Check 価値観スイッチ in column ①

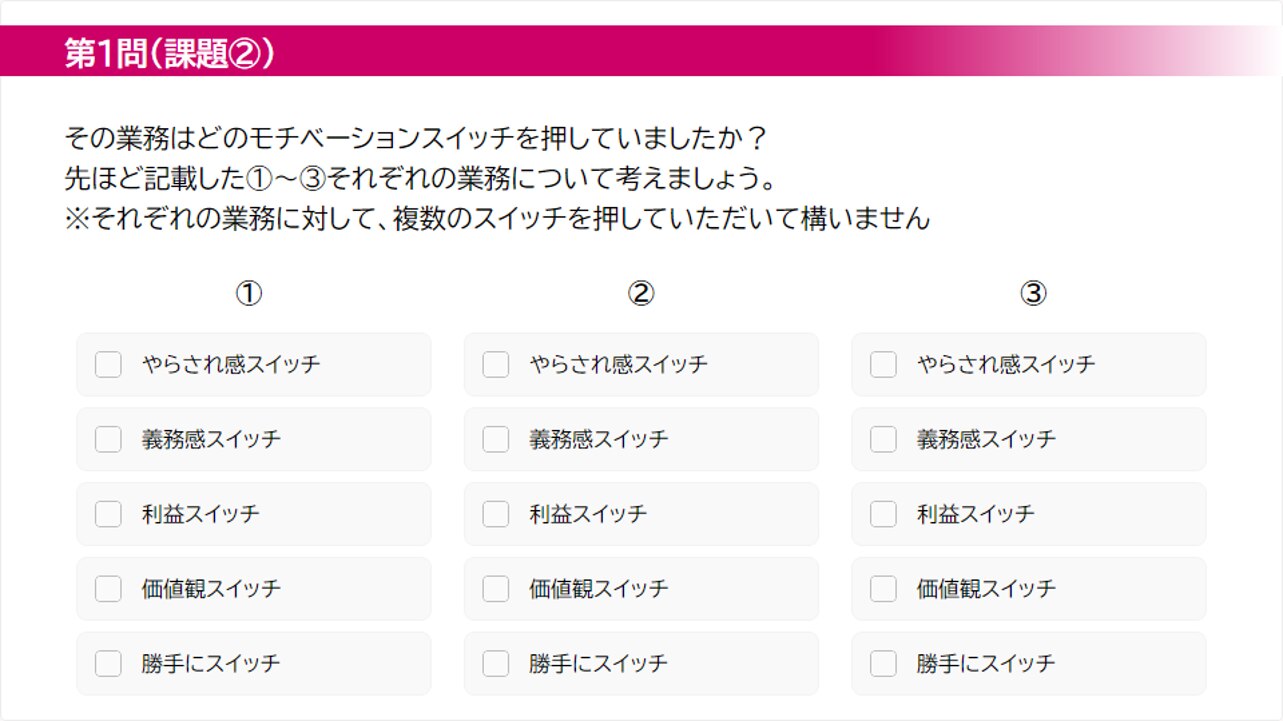(108, 589)
